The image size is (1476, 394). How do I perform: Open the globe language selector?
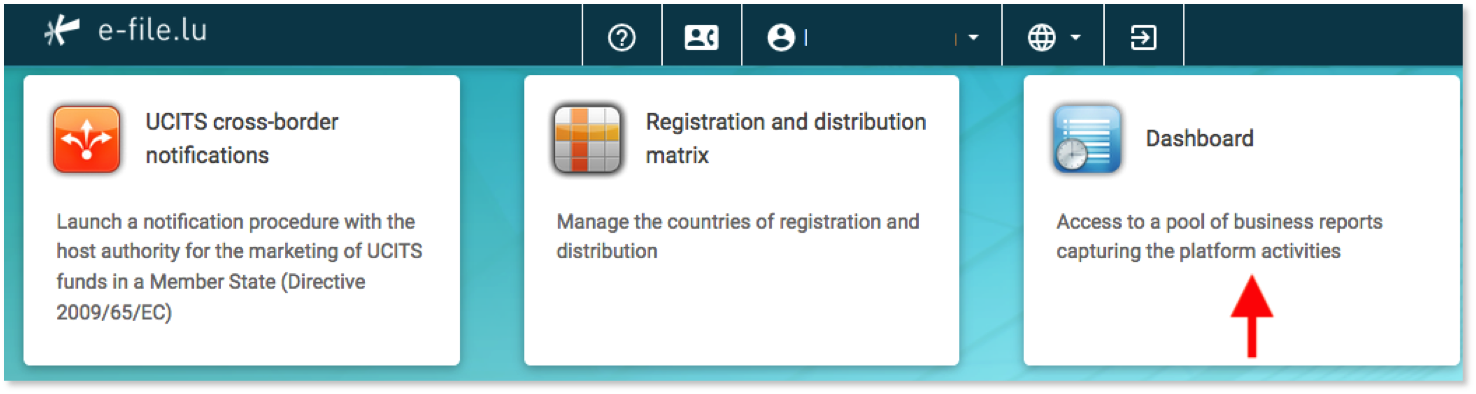tap(1042, 38)
